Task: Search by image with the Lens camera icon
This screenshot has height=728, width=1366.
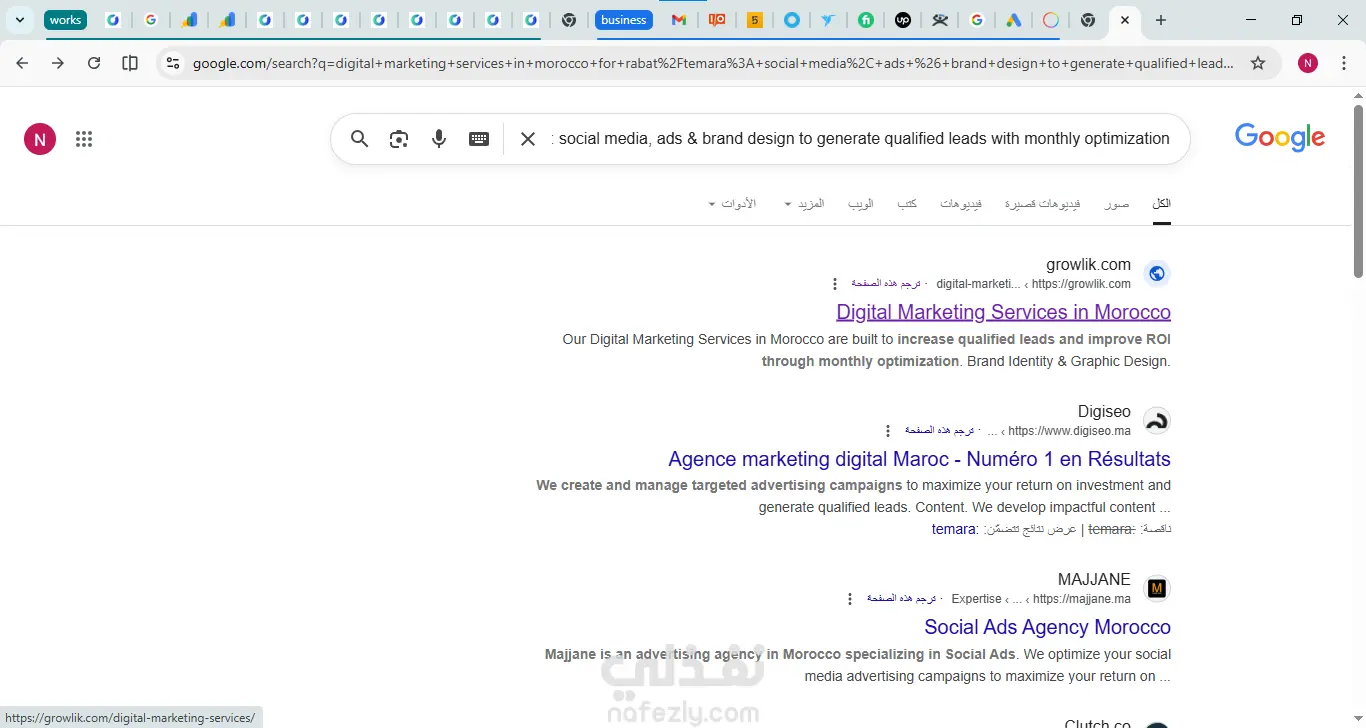Action: (399, 139)
